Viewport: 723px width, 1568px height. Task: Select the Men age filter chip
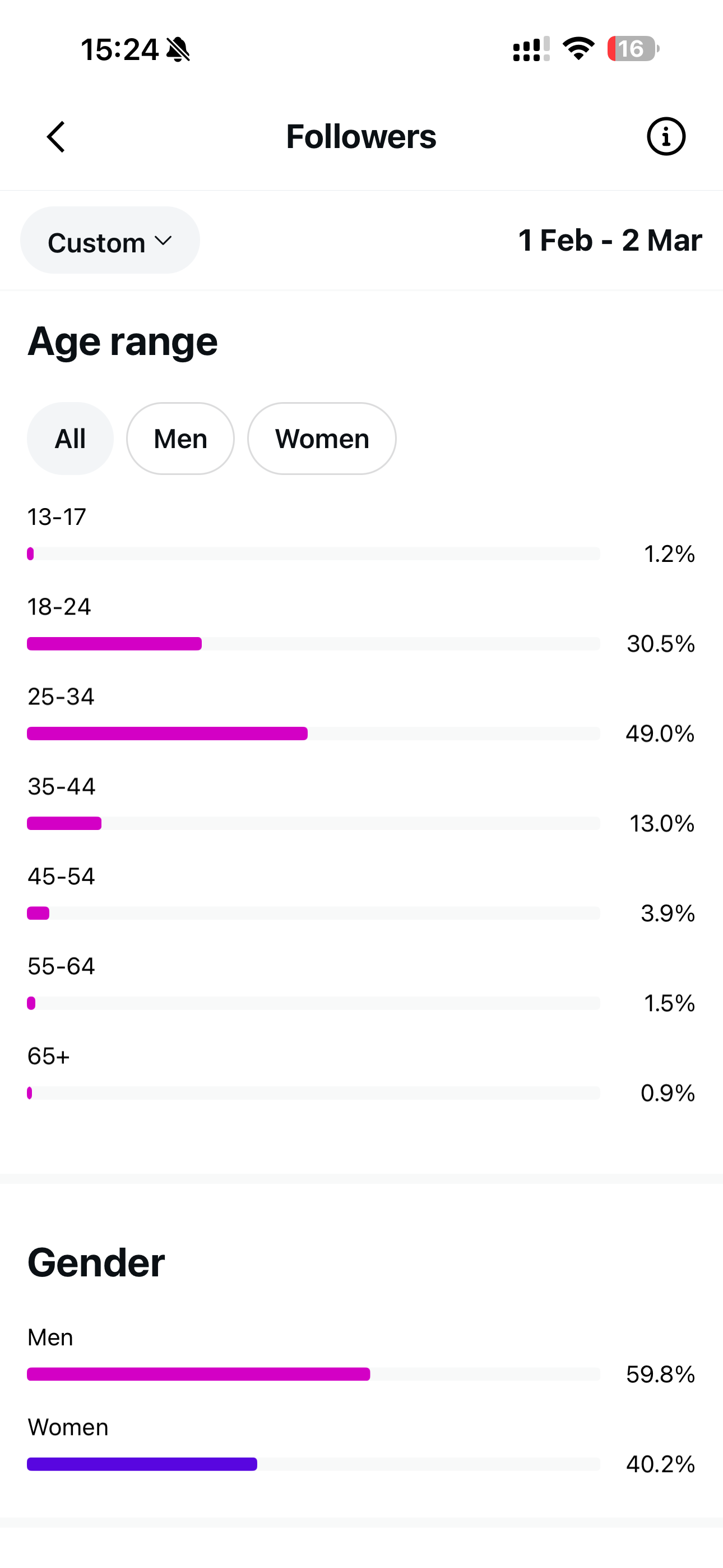coord(180,438)
